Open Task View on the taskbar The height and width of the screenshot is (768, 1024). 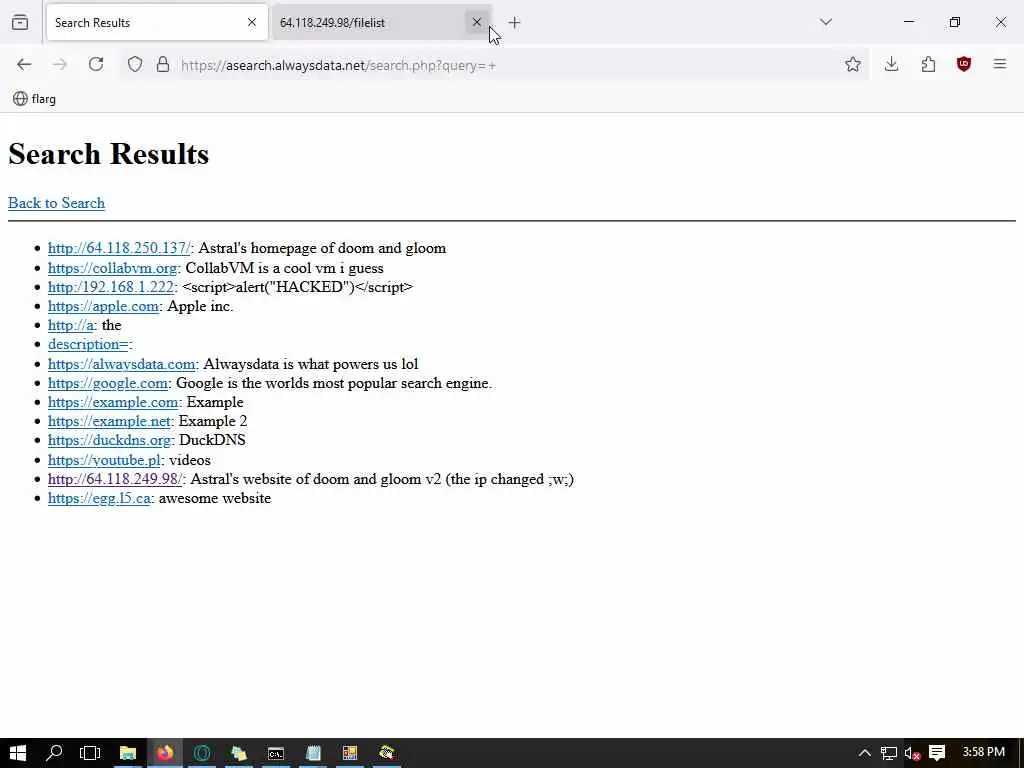90,753
